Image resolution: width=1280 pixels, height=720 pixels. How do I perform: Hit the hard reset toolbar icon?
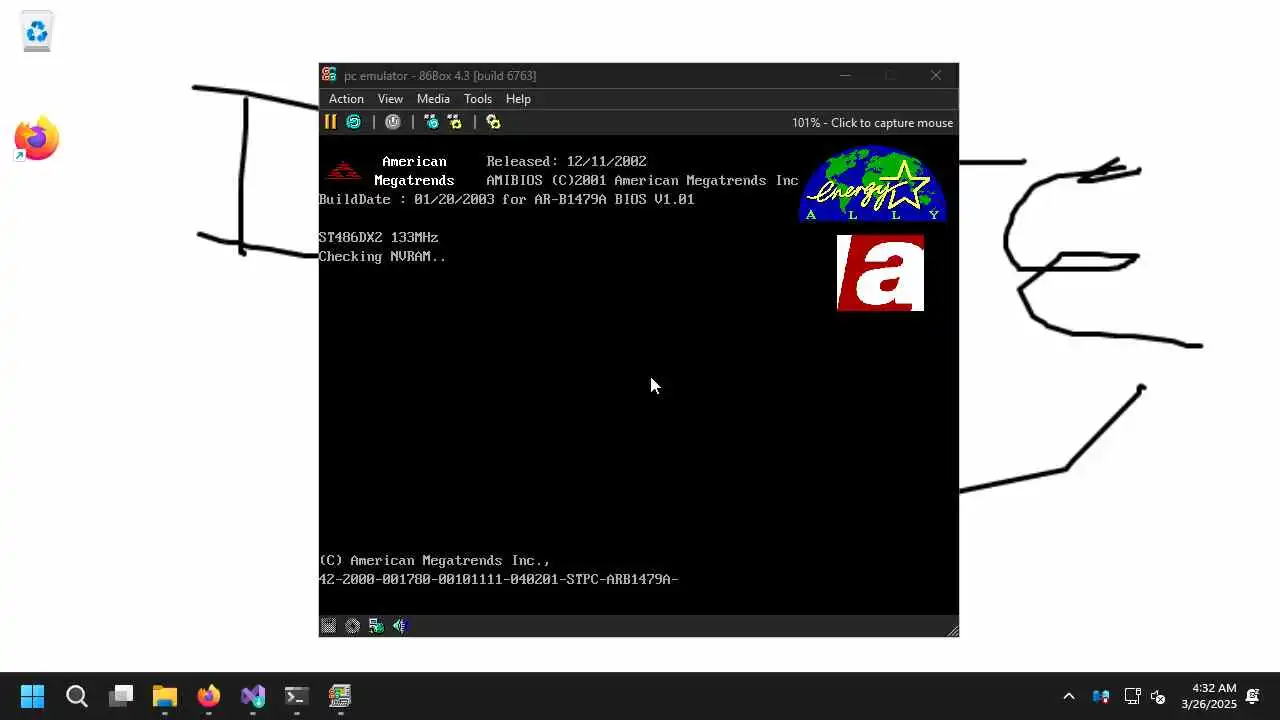coord(353,122)
